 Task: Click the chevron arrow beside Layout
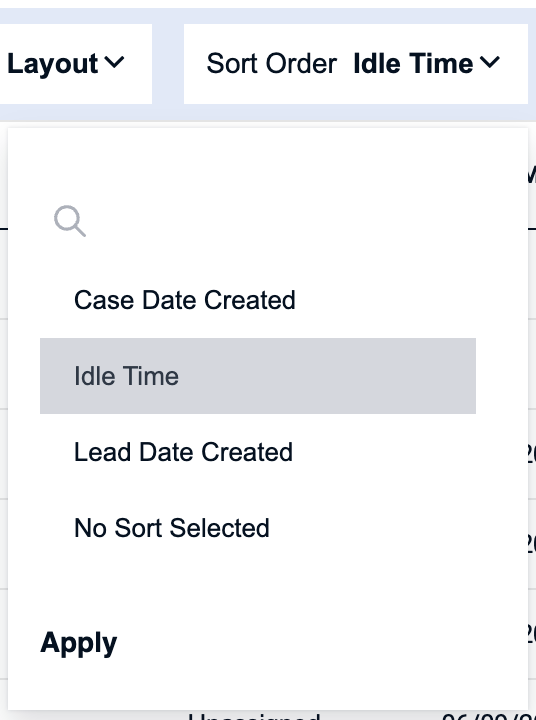(x=114, y=62)
